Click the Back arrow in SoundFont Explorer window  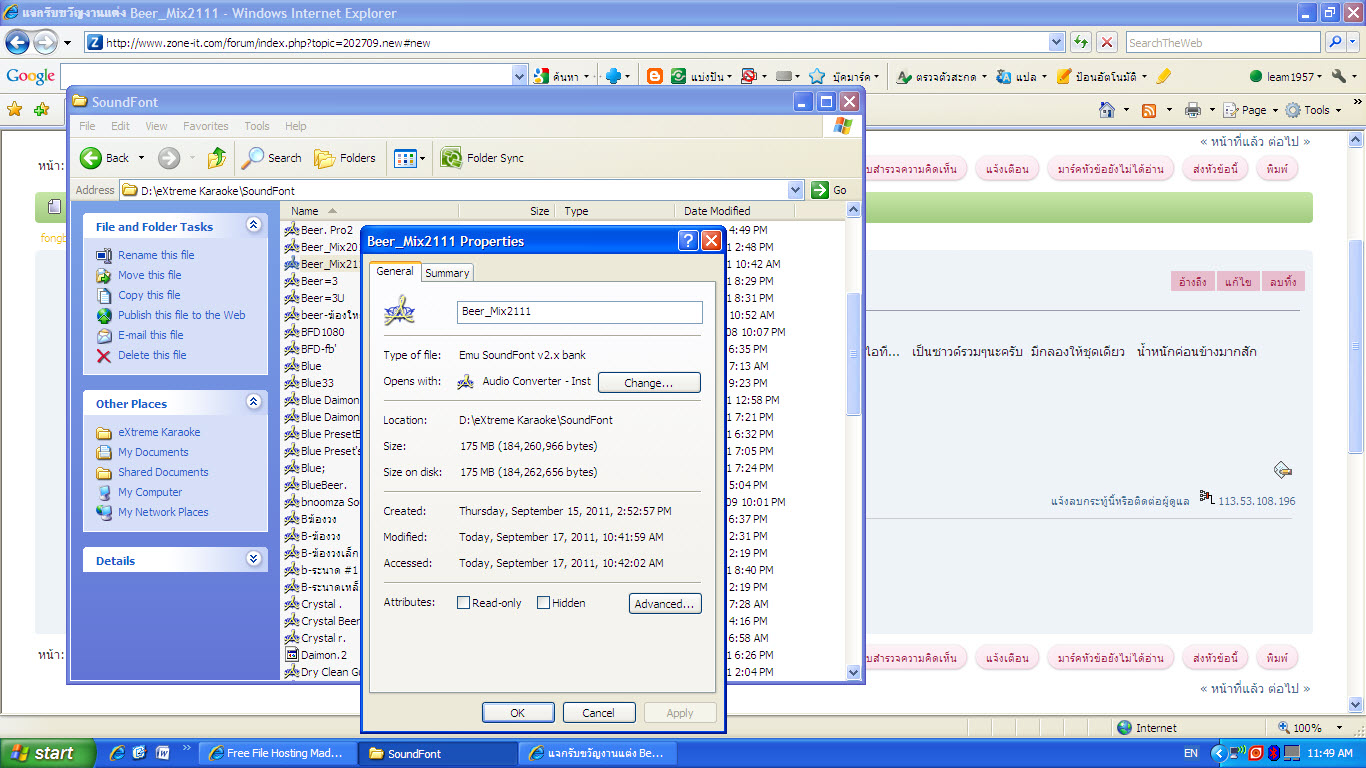pos(91,158)
